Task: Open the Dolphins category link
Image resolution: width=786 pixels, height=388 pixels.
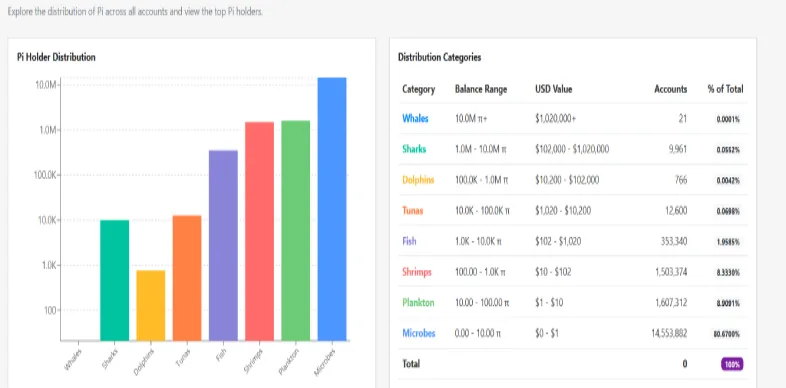Action: tap(418, 180)
